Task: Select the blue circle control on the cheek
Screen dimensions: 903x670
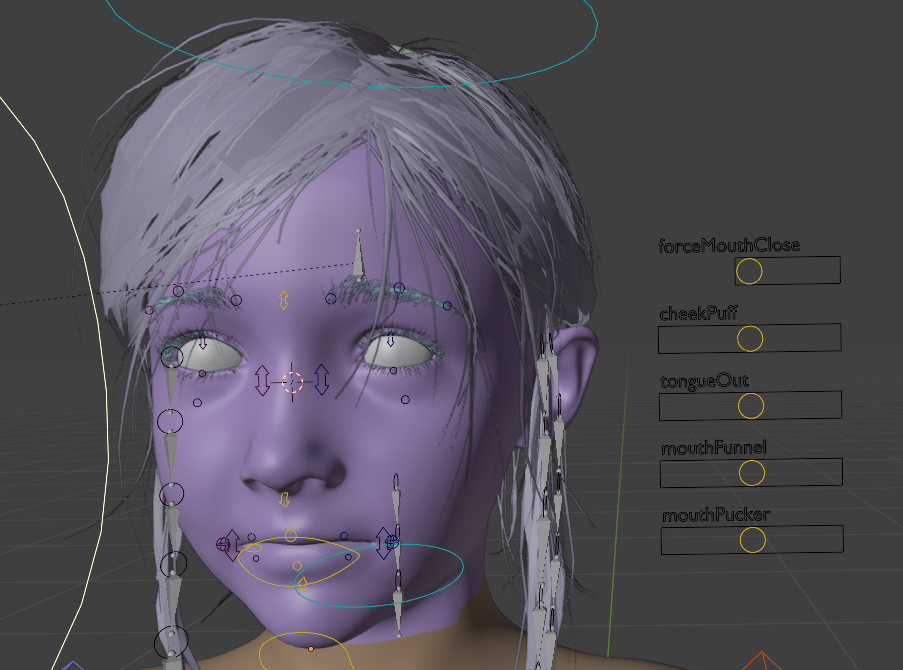Action: pos(405,401)
